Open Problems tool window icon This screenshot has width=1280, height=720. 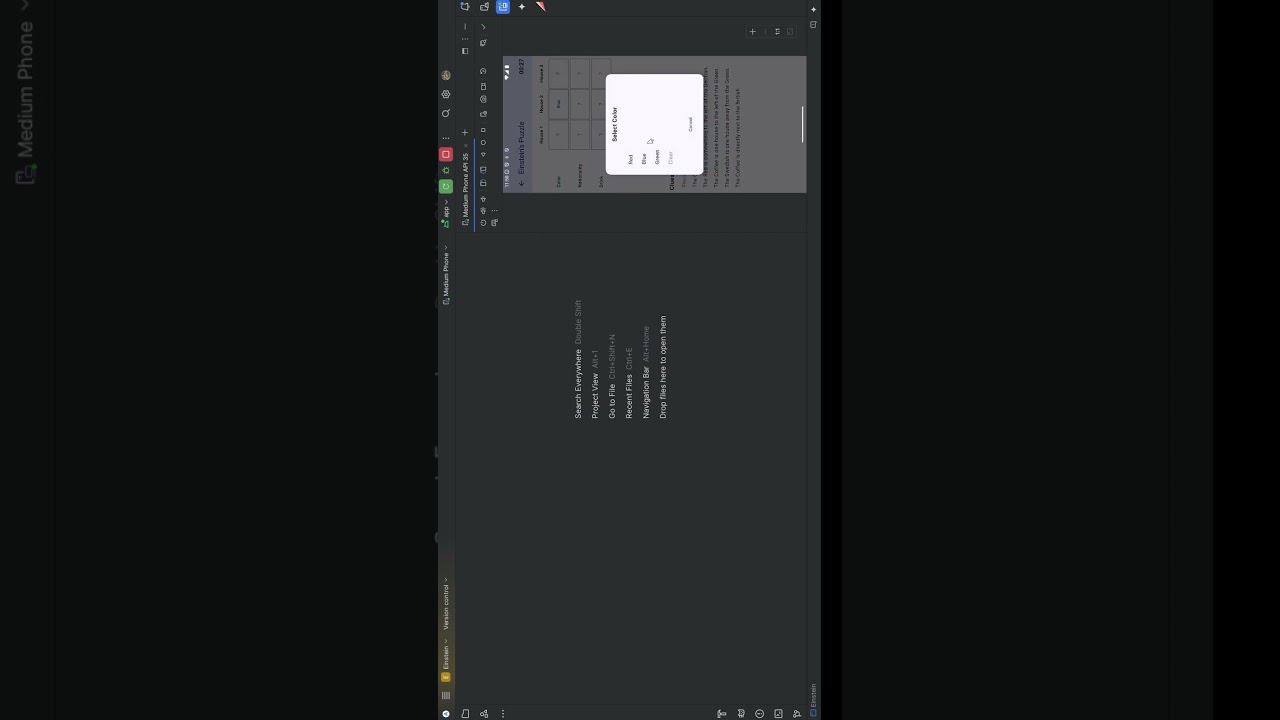click(759, 713)
